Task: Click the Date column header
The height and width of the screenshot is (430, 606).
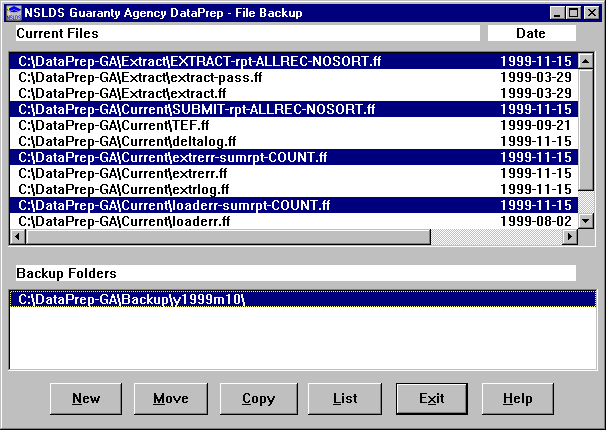Action: tap(531, 33)
